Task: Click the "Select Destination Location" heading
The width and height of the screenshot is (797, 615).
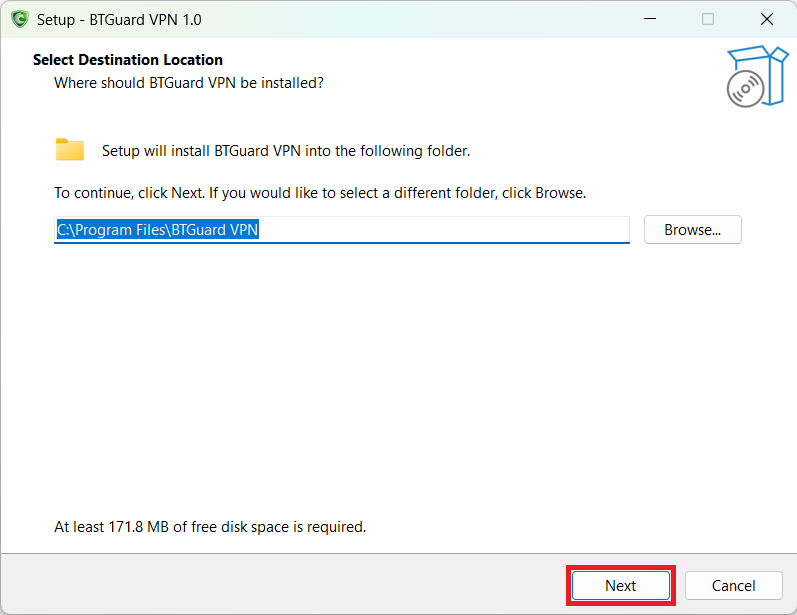Action: (128, 60)
